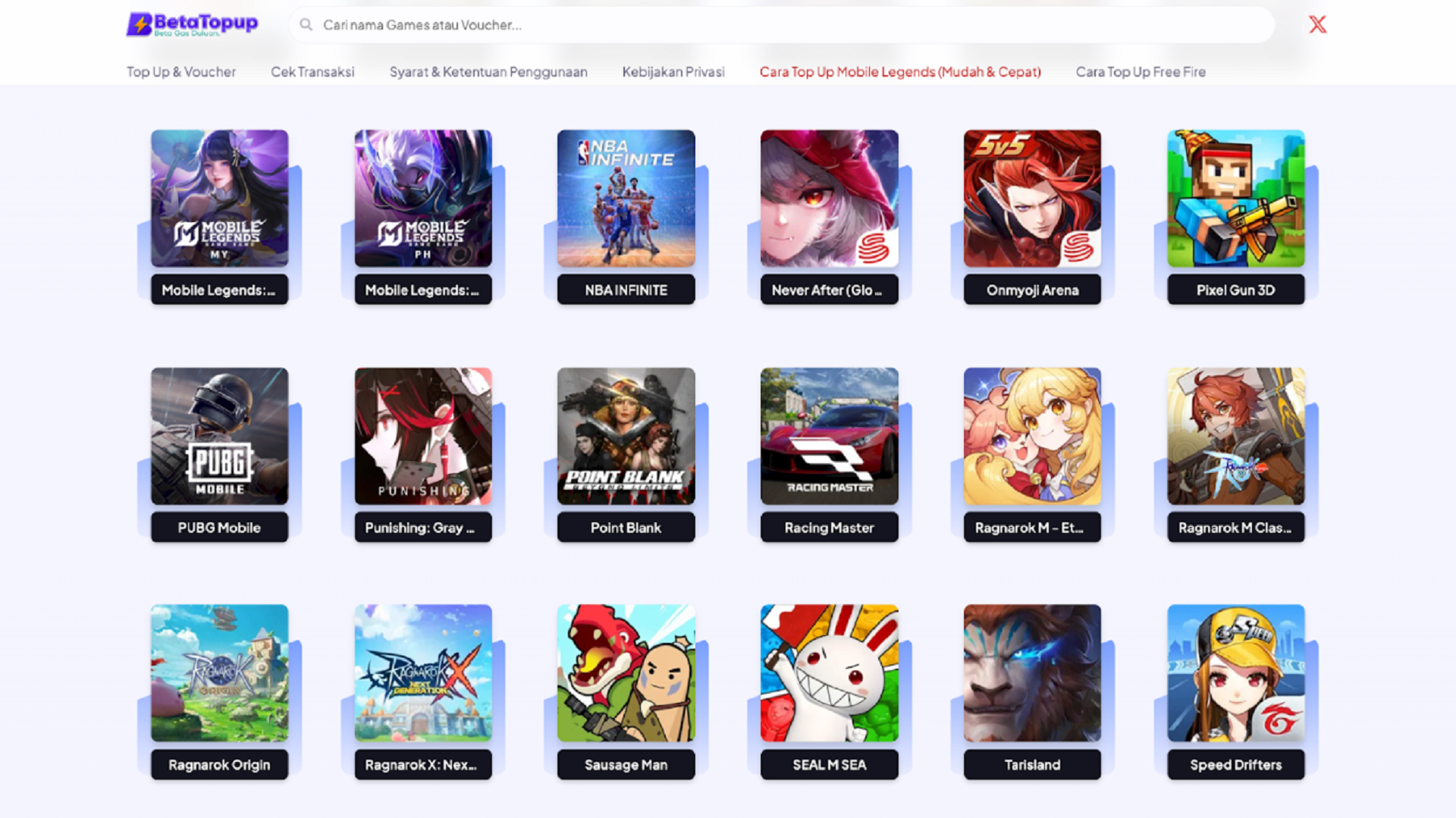Open the Sausage Man game icon
The width and height of the screenshot is (1456, 818).
pyautogui.click(x=626, y=673)
